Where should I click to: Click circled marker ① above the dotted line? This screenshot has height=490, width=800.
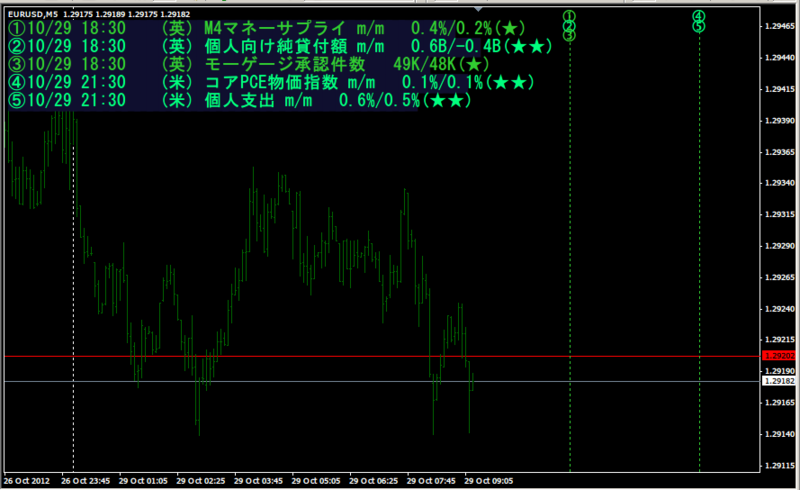click(x=569, y=17)
